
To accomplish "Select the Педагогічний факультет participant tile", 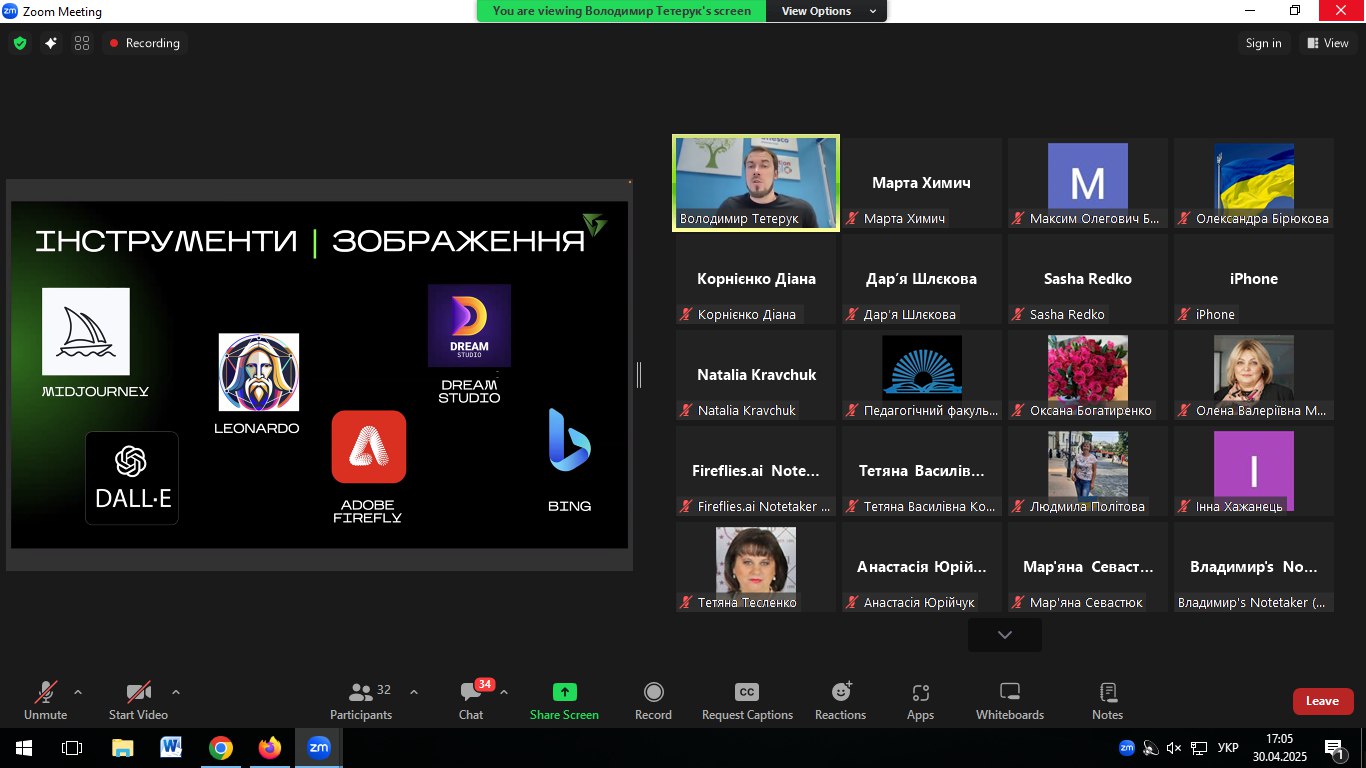I will coord(922,375).
